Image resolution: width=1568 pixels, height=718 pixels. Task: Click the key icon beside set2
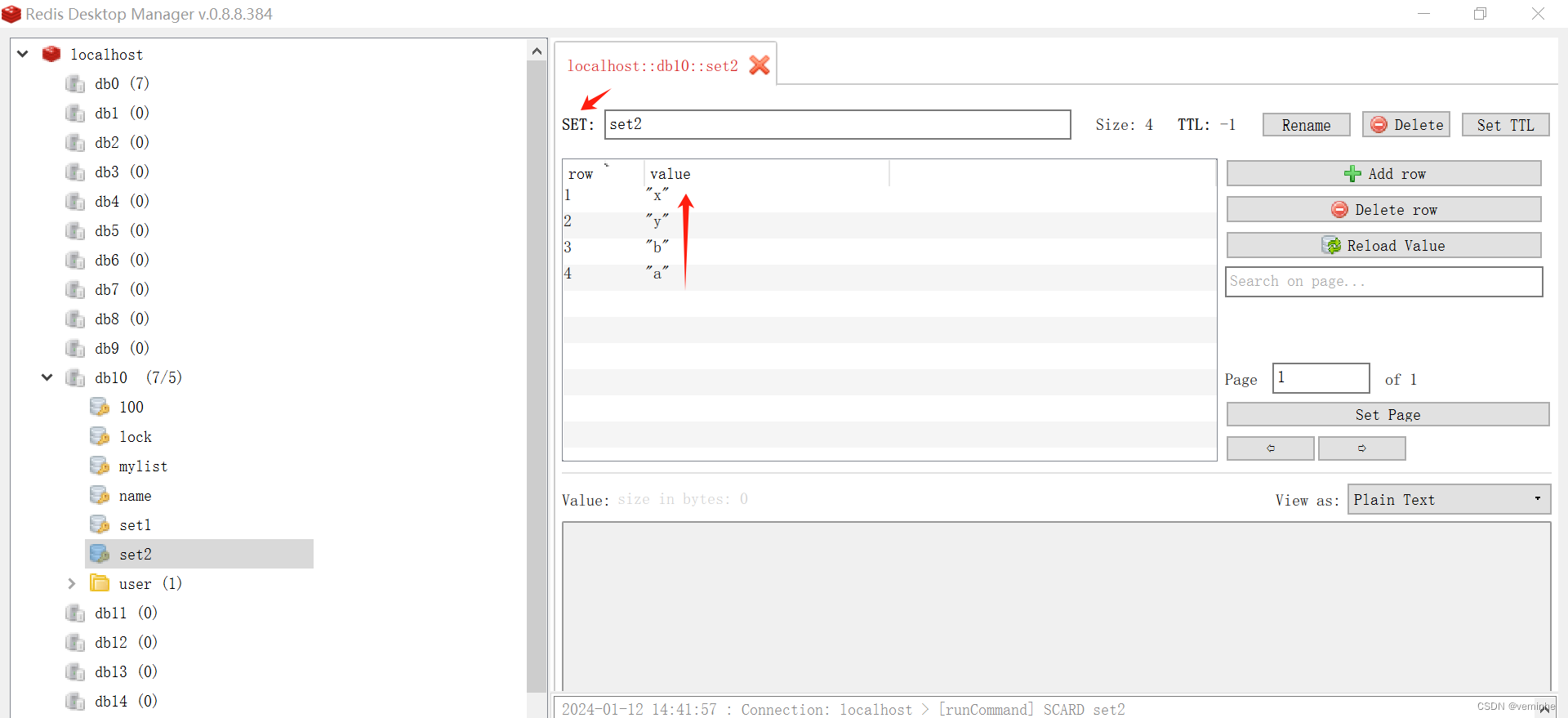point(100,554)
